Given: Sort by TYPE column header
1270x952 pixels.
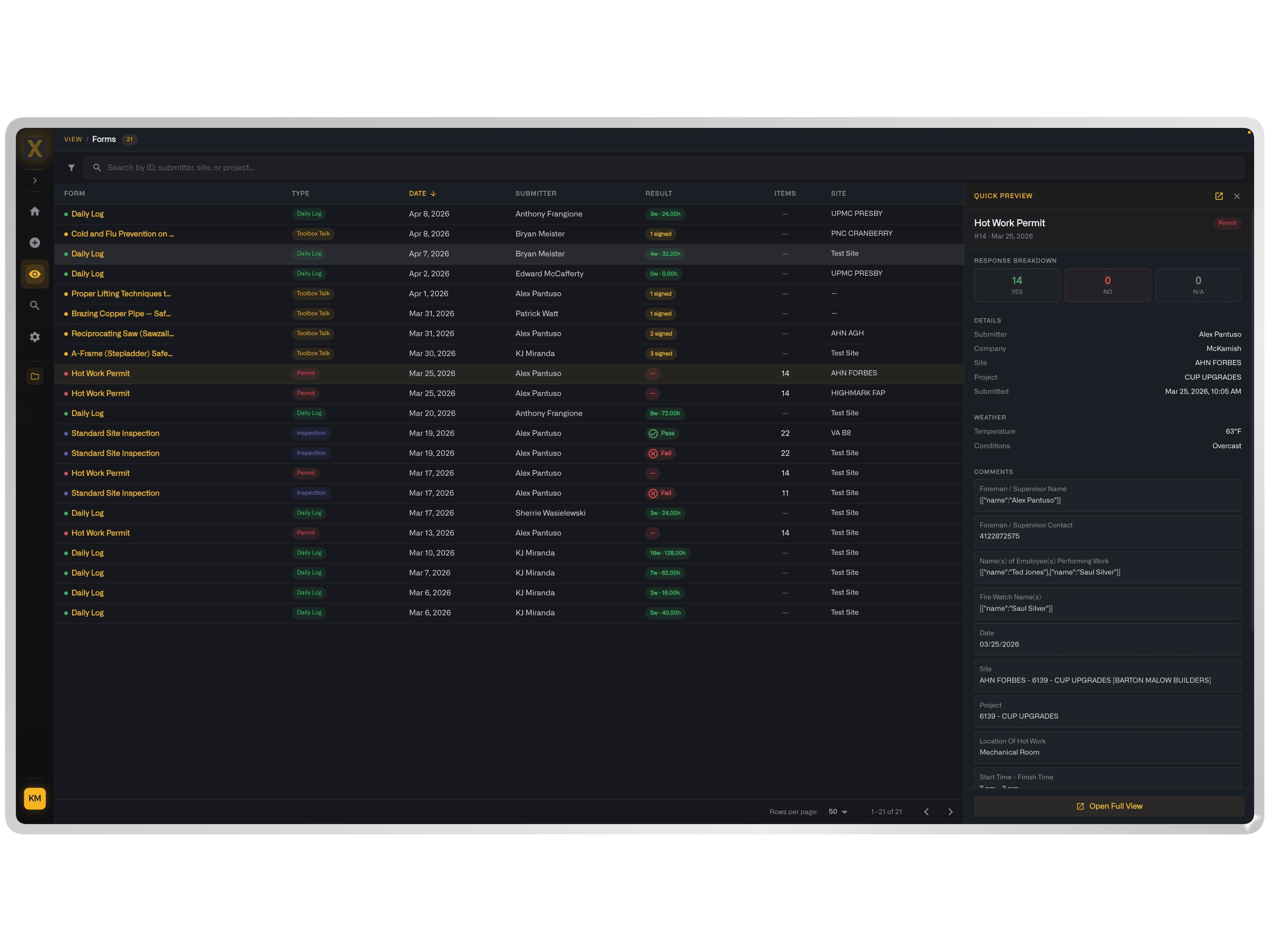Looking at the screenshot, I should click(x=300, y=194).
